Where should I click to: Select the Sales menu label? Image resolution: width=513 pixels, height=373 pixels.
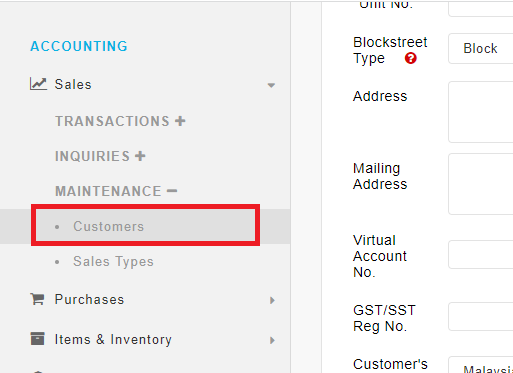point(73,84)
